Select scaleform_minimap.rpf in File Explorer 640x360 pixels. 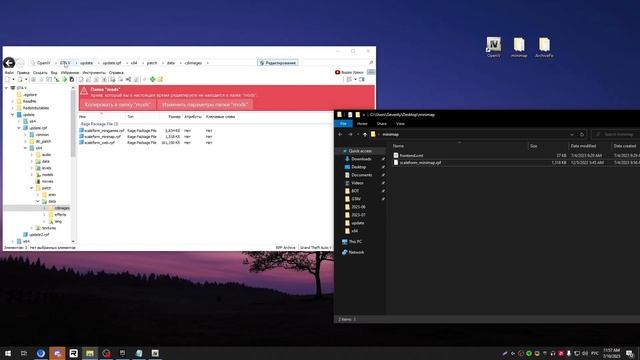(417, 162)
